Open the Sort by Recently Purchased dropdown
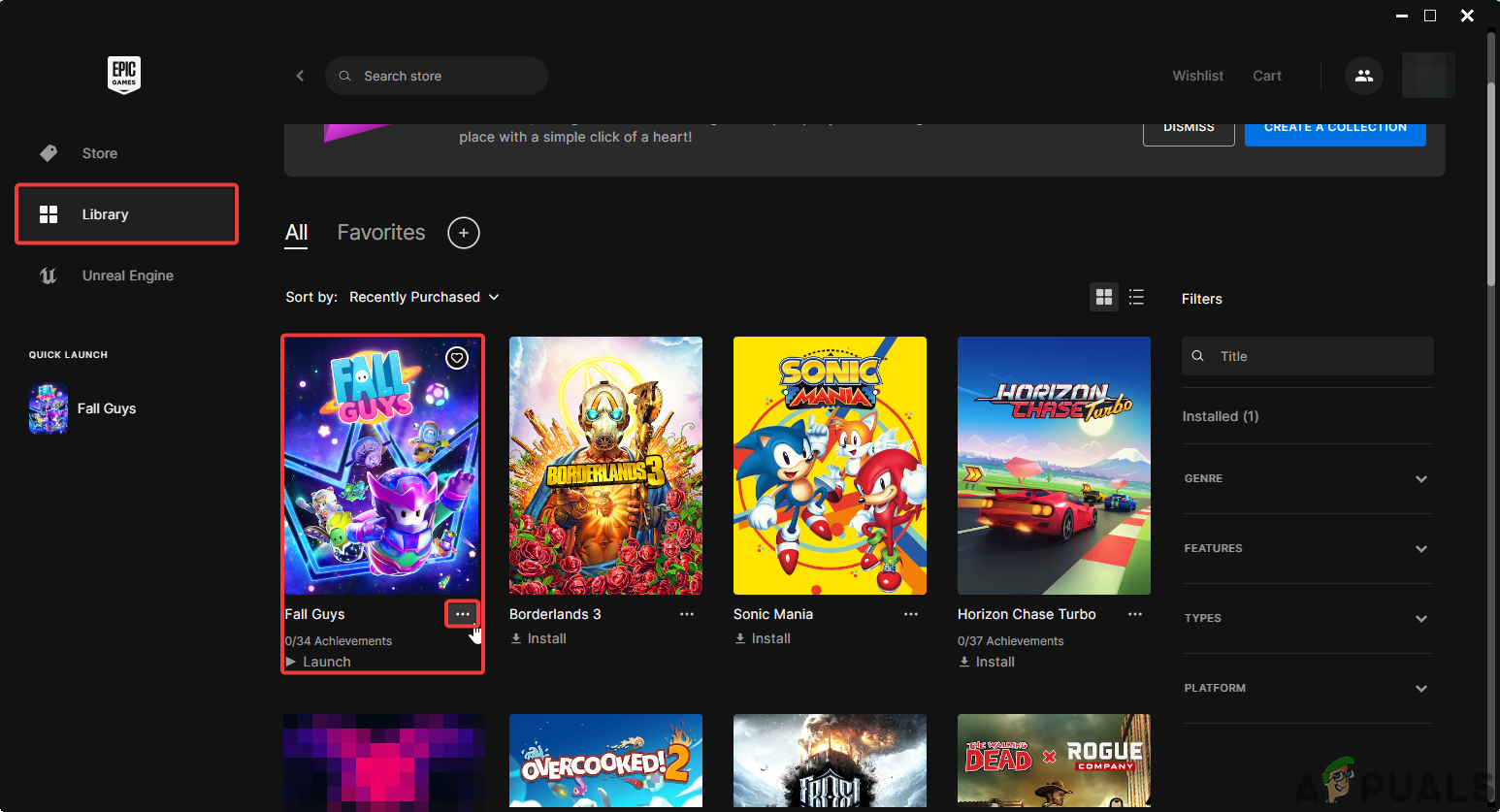This screenshot has height=812, width=1500. 424,297
